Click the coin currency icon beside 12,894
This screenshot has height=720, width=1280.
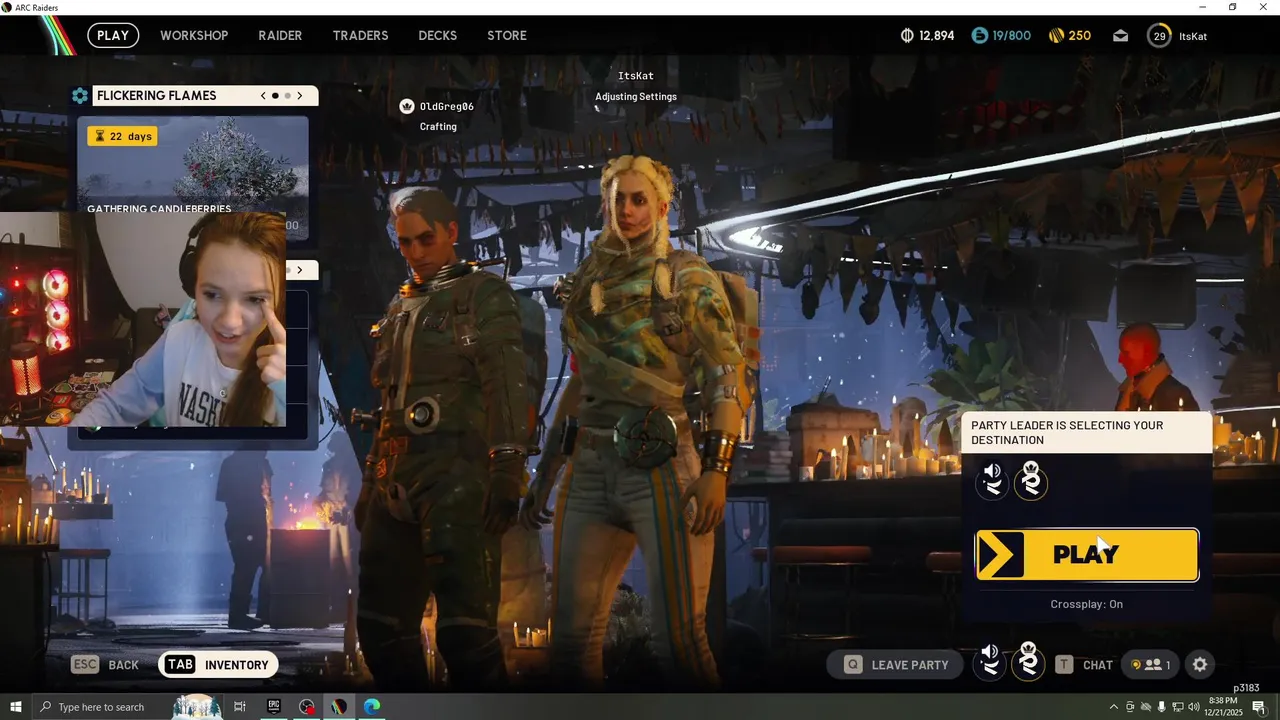click(907, 35)
